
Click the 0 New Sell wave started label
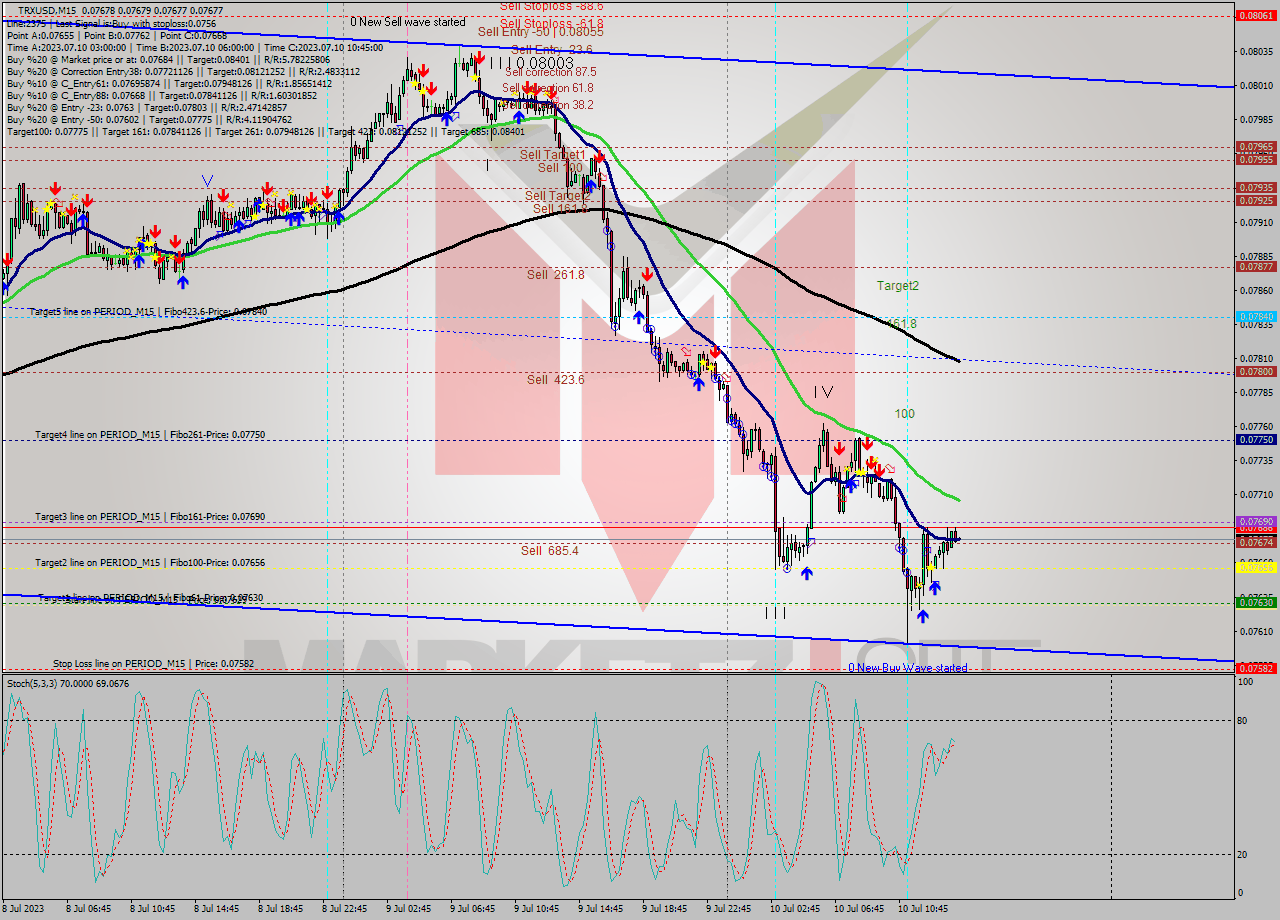(415, 20)
